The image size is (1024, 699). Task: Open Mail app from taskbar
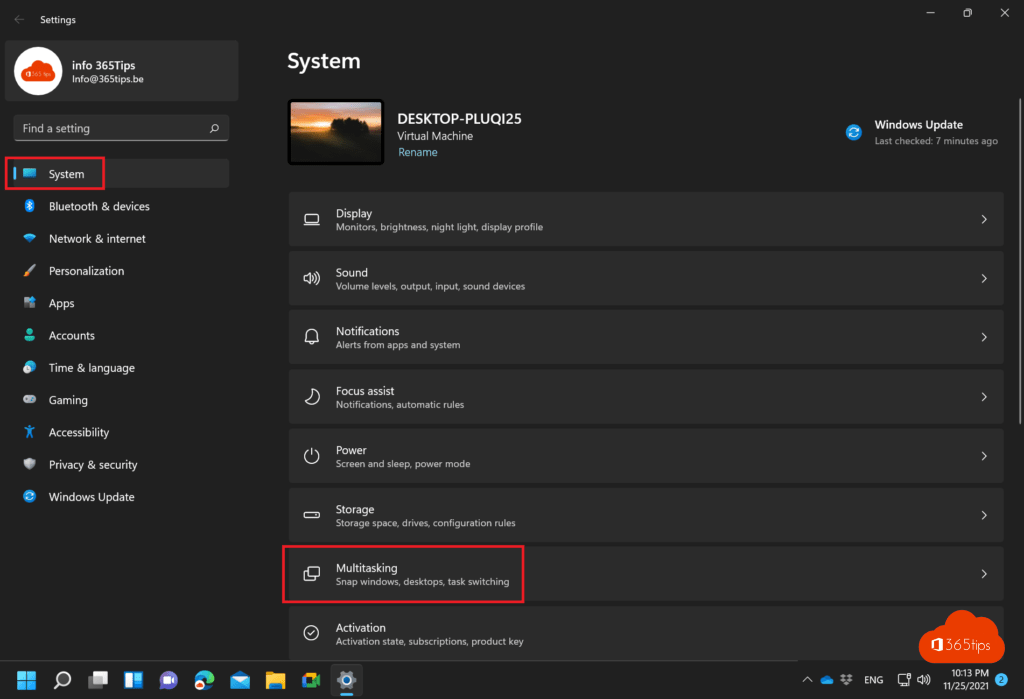click(240, 680)
